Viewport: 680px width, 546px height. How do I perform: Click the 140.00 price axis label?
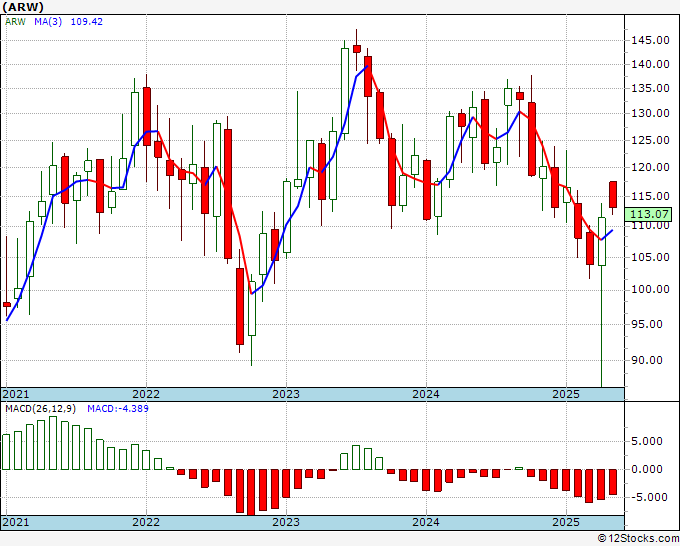point(650,64)
